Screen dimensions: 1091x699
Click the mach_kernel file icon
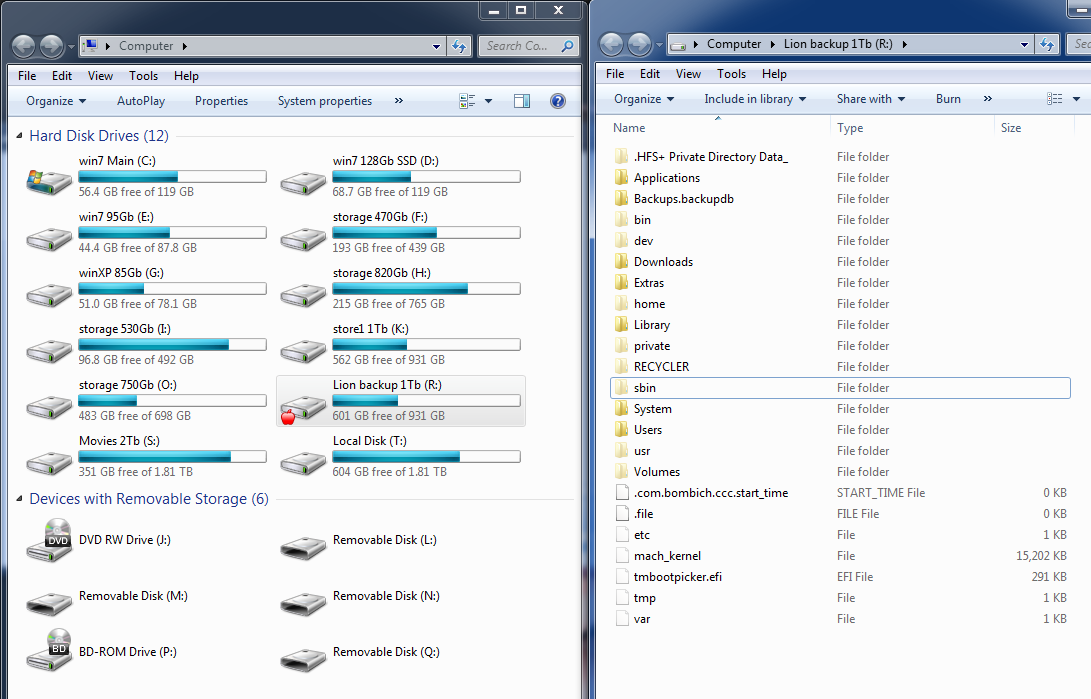(623, 556)
